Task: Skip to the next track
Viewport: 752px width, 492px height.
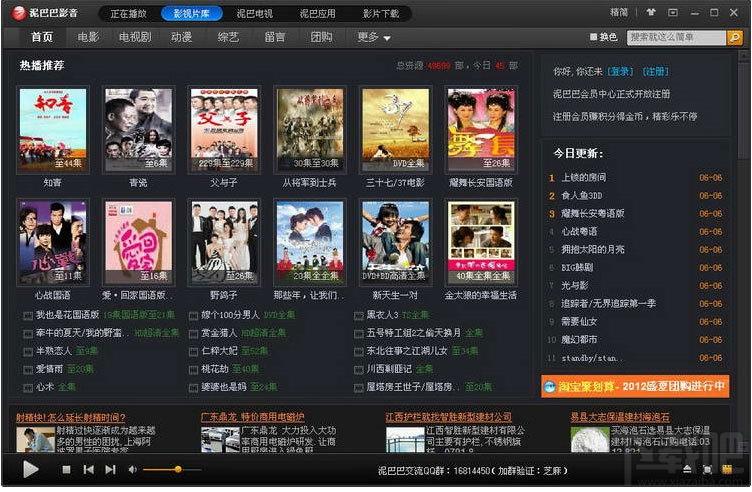Action: point(110,469)
